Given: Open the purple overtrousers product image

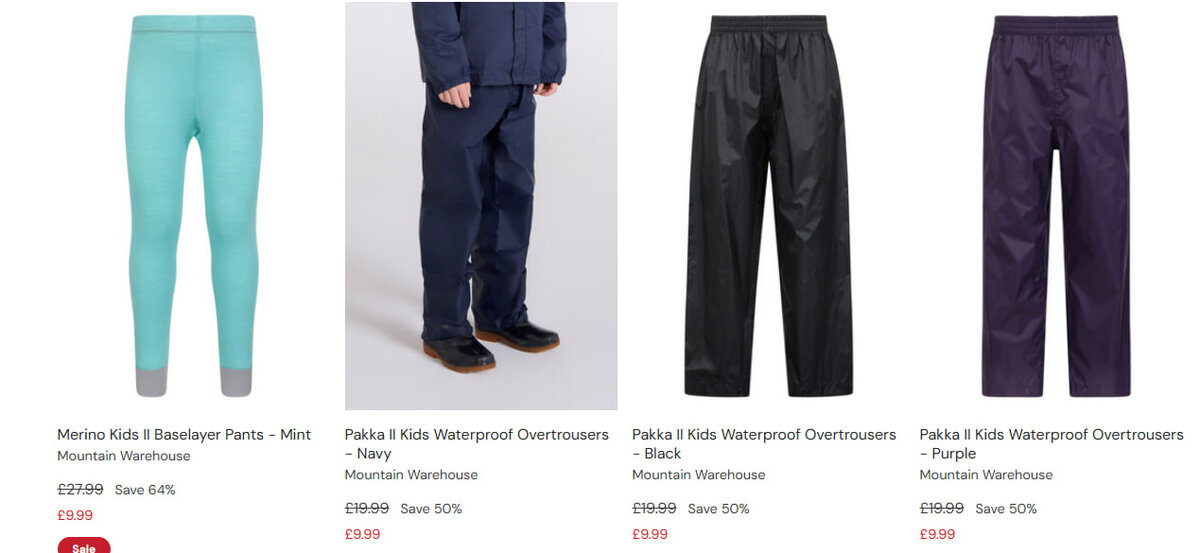Looking at the screenshot, I should pyautogui.click(x=1056, y=205).
